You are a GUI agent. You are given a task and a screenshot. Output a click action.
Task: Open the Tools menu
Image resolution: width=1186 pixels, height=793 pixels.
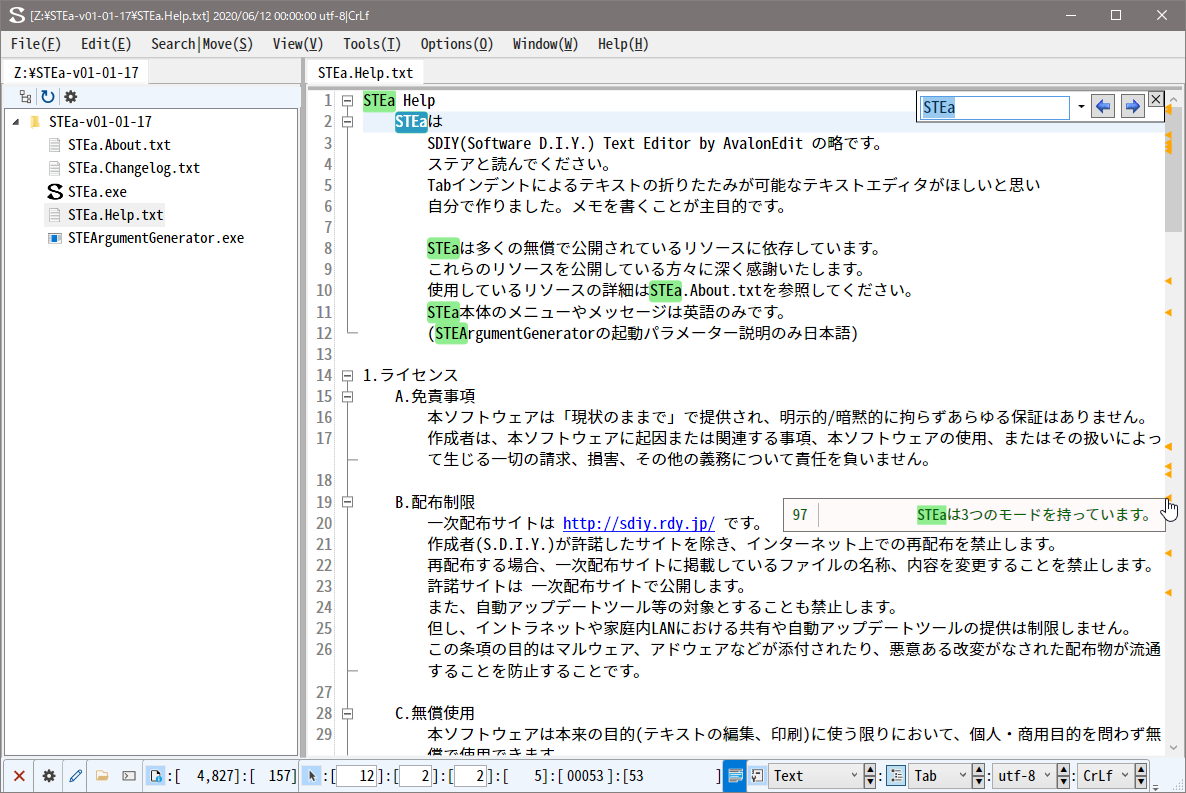click(371, 44)
